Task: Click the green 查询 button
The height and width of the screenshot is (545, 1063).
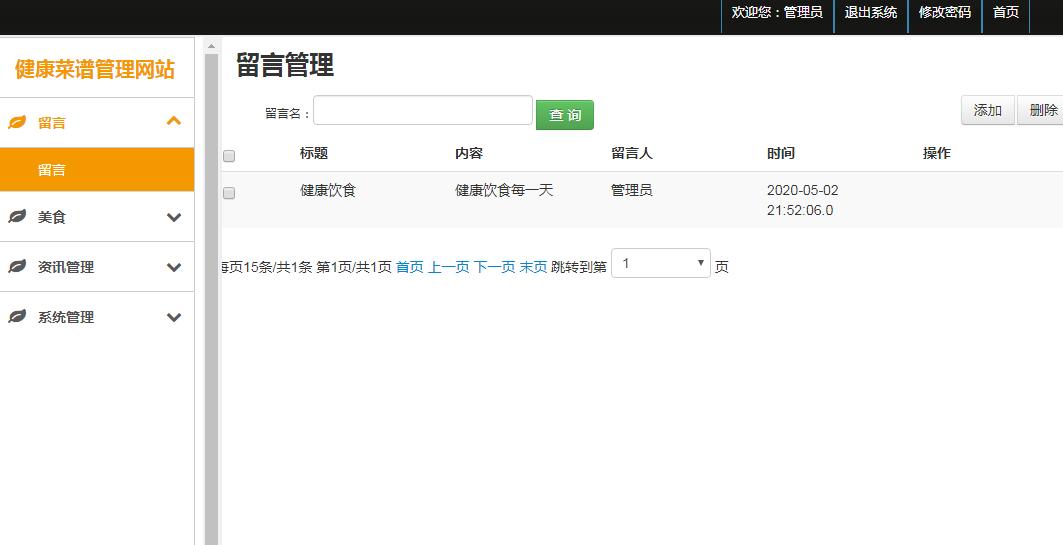Action: [565, 115]
